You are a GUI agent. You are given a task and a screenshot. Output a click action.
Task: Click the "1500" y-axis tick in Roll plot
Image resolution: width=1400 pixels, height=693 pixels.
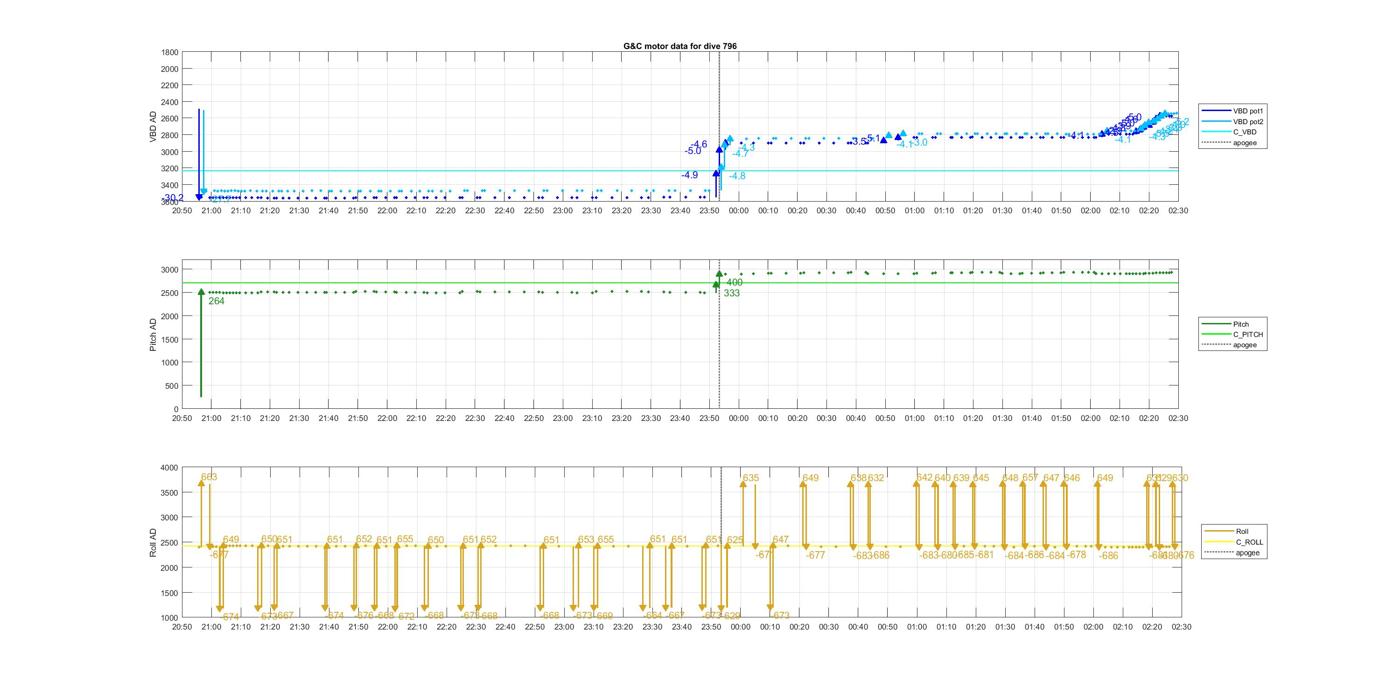tap(170, 592)
